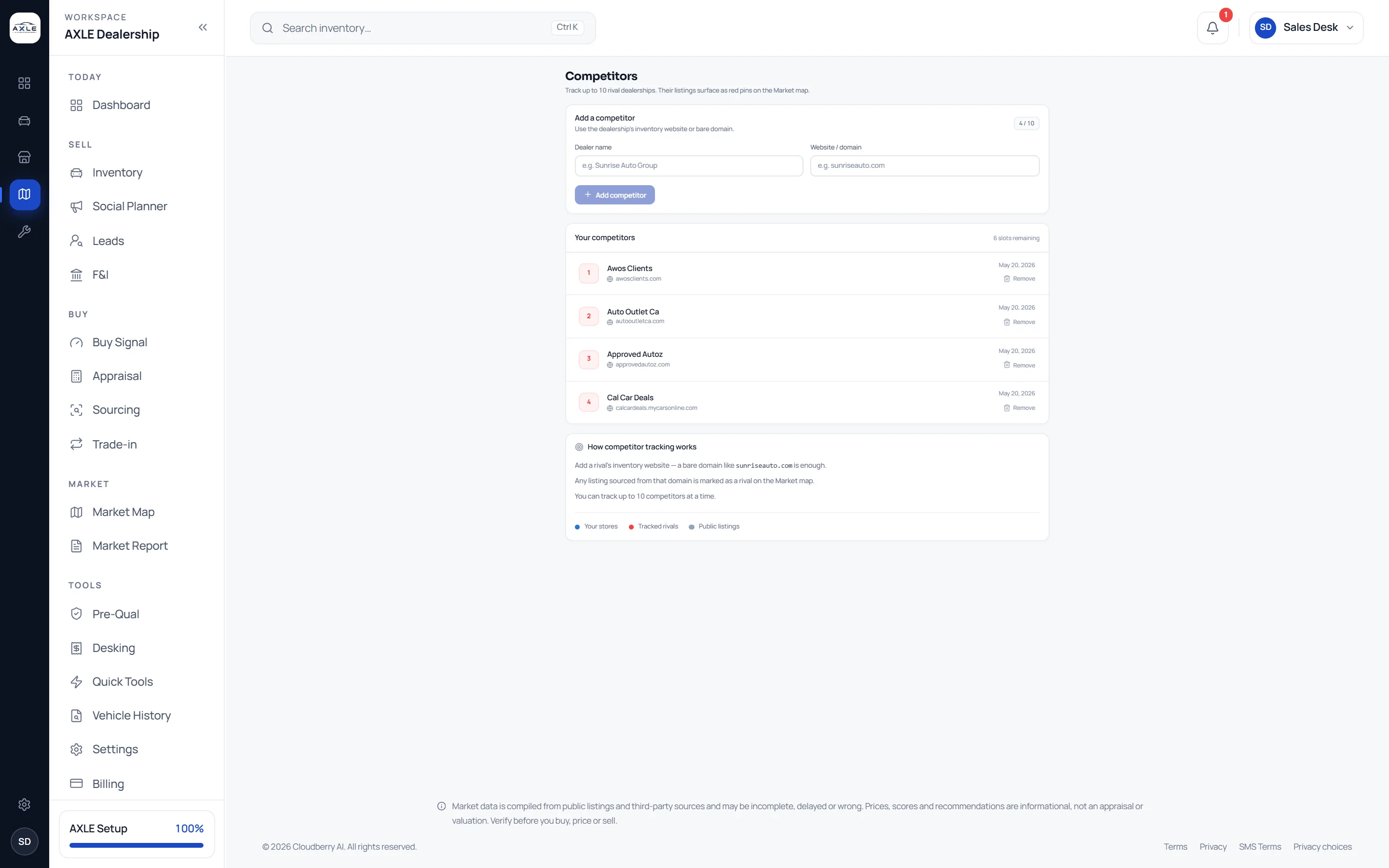Click the wrench icon in the left rail
Screen dimensions: 1389x868
(x=24, y=231)
